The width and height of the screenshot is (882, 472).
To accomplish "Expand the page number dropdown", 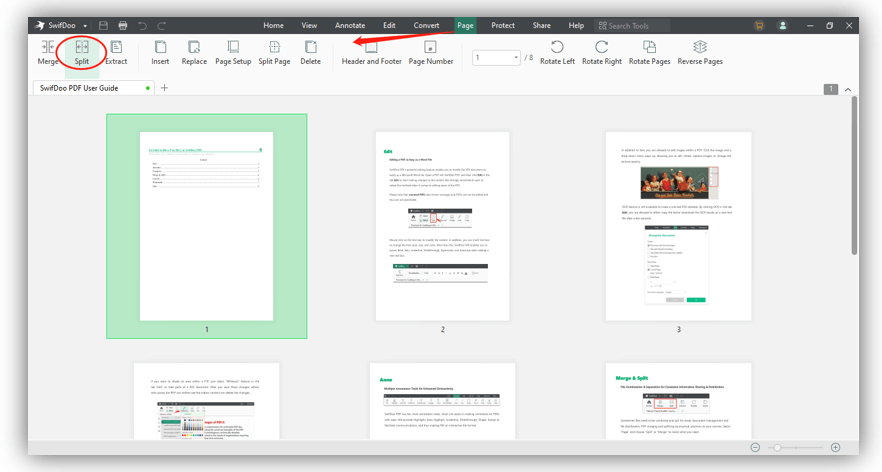I will point(517,58).
